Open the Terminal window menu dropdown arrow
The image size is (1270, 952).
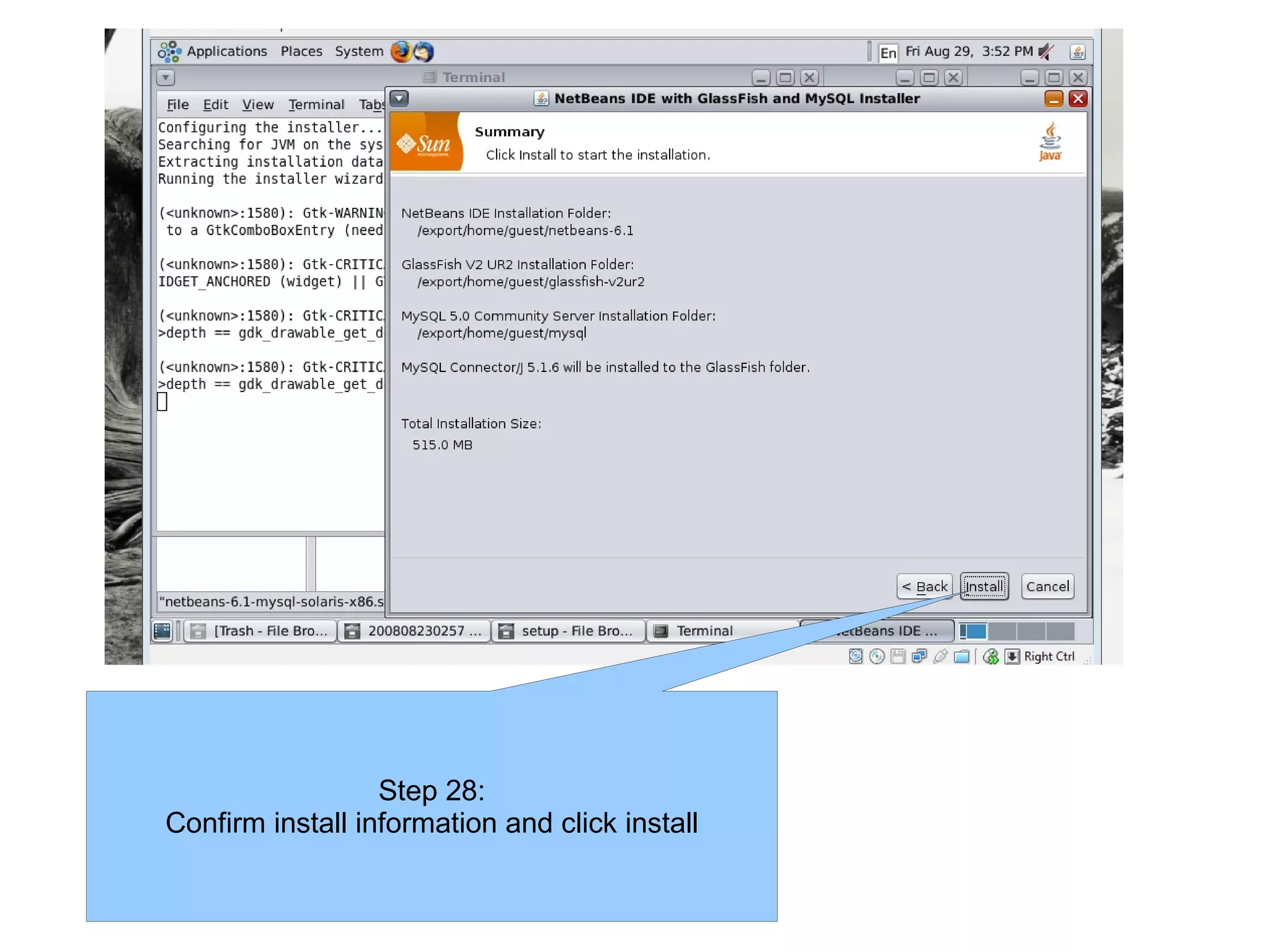[166, 78]
